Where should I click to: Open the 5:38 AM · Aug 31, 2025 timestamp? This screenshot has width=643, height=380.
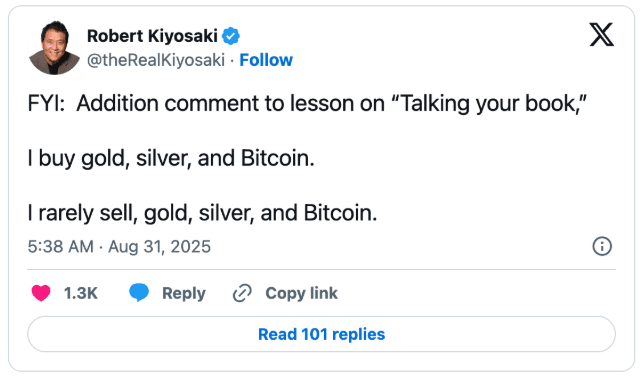point(119,247)
